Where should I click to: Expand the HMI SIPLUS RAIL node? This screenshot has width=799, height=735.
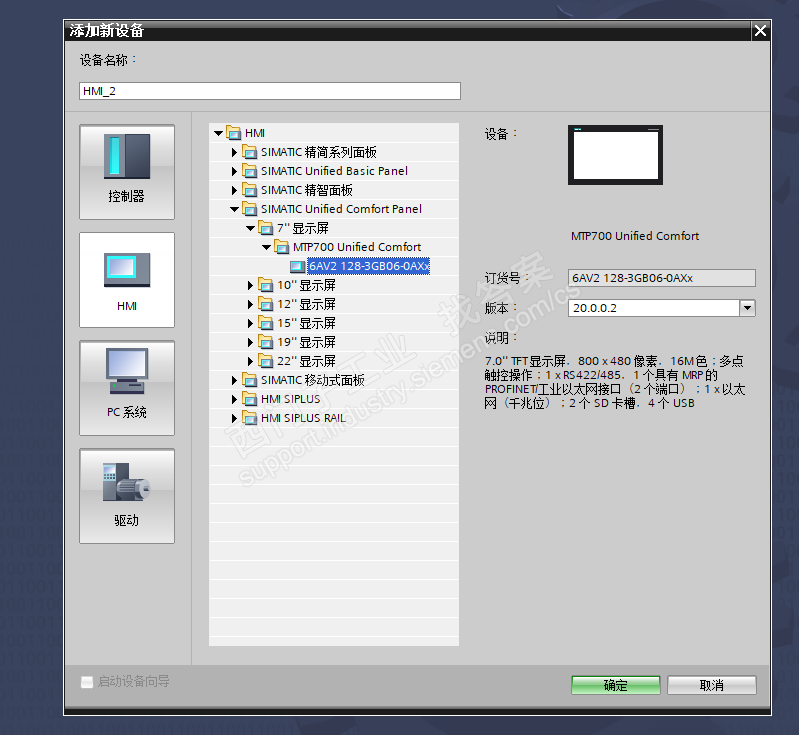click(x=234, y=419)
